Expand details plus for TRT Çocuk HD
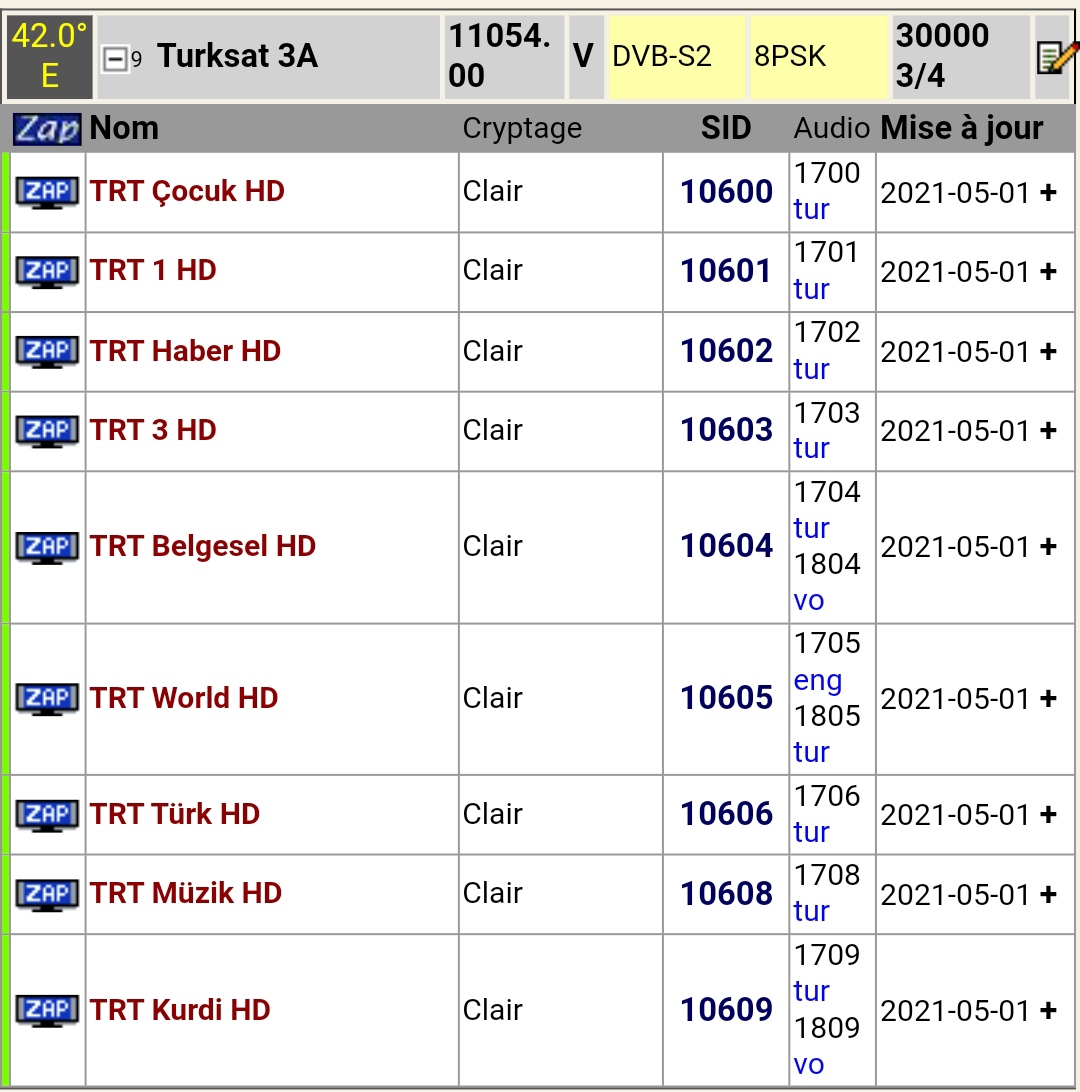Viewport: 1080px width, 1092px height. click(1048, 192)
